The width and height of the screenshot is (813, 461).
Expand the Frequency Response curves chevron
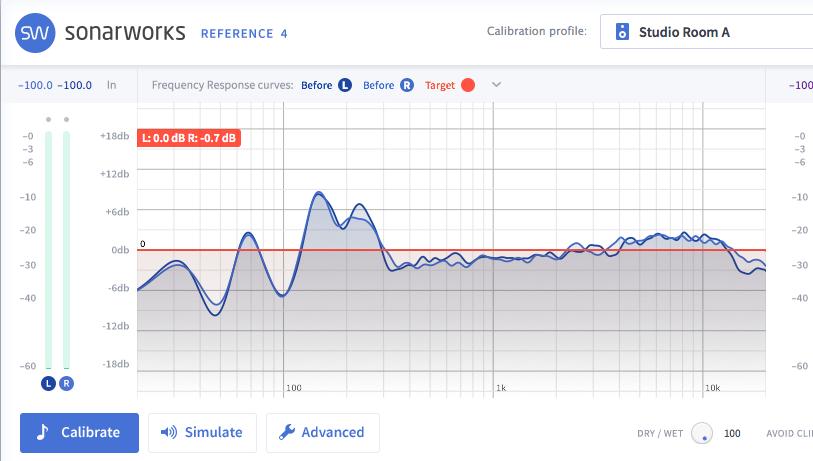496,85
